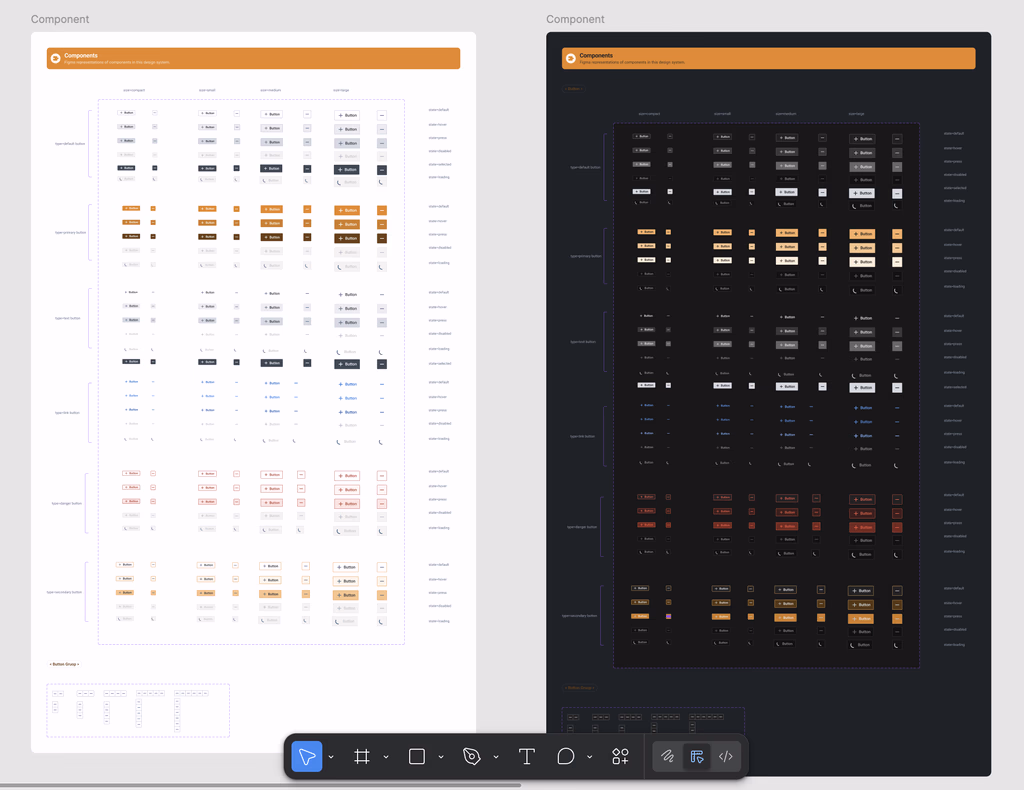This screenshot has width=1024, height=790.
Task: Select the Frame tool
Action: tap(362, 756)
